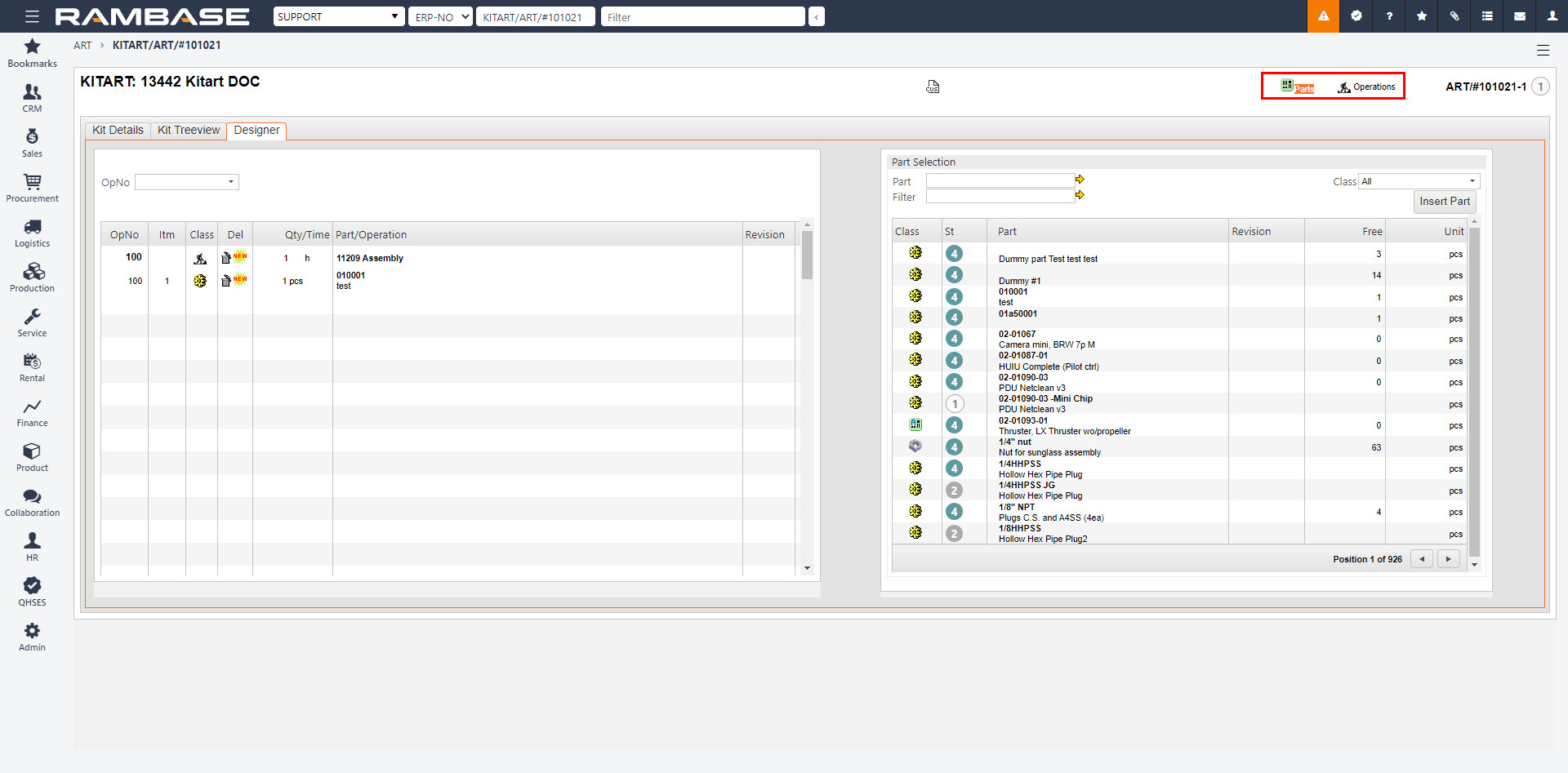The image size is (1568, 773).
Task: Switch part selection to Parts
Action: [x=1298, y=87]
